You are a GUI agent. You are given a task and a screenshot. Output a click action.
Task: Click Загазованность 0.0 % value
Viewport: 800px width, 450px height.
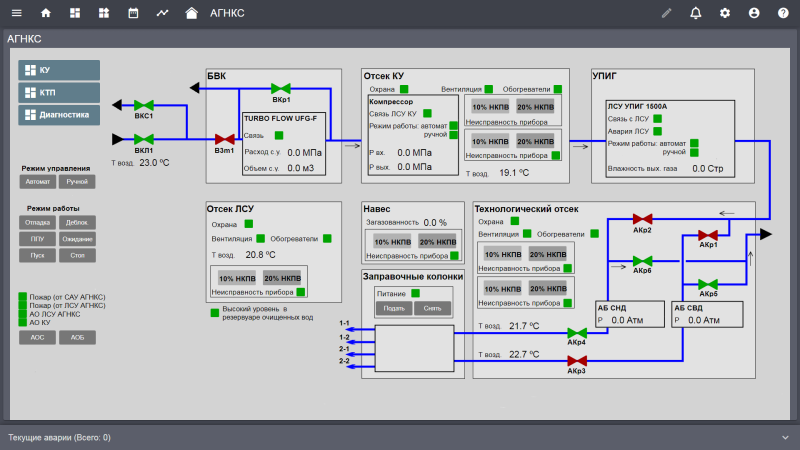pos(435,223)
